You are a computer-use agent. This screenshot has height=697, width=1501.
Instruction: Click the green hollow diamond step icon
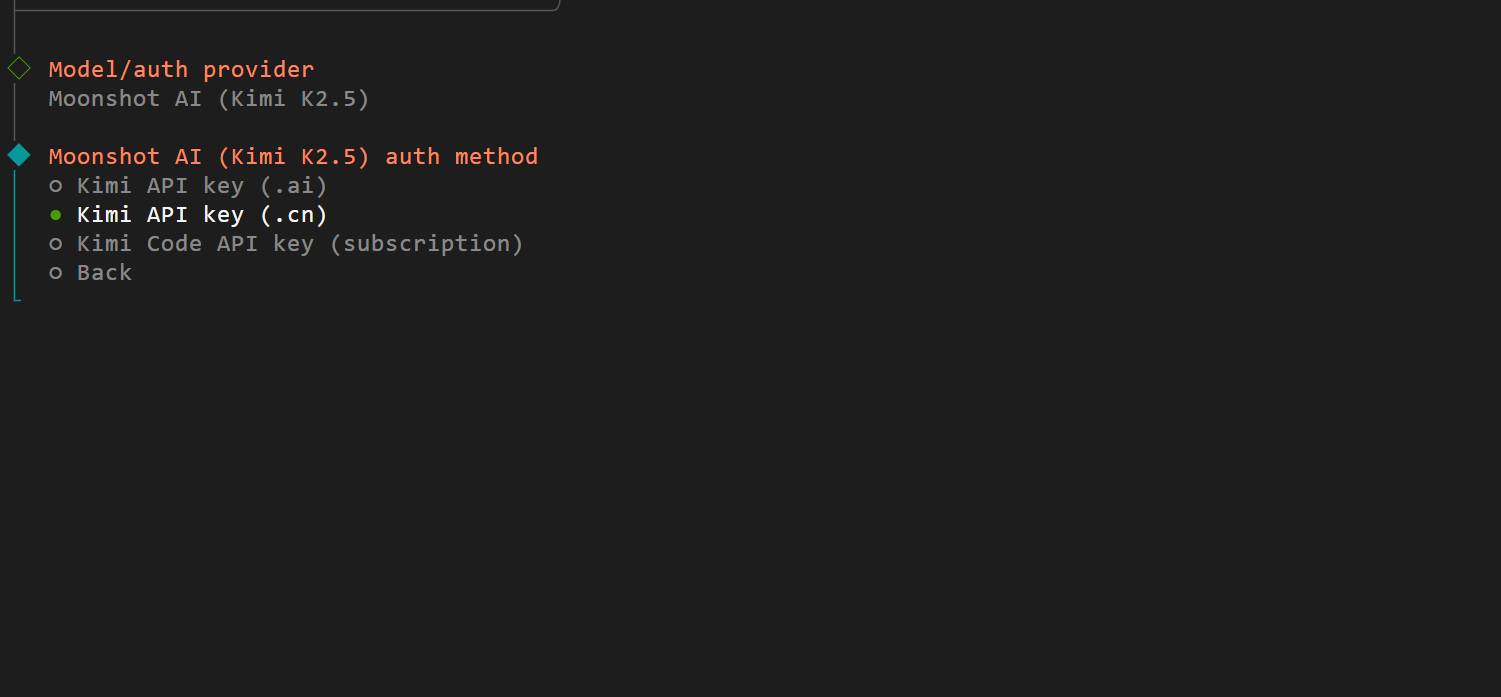tap(19, 69)
